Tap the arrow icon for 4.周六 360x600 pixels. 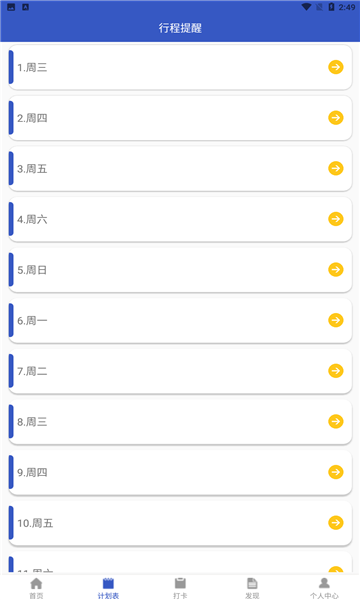point(336,219)
